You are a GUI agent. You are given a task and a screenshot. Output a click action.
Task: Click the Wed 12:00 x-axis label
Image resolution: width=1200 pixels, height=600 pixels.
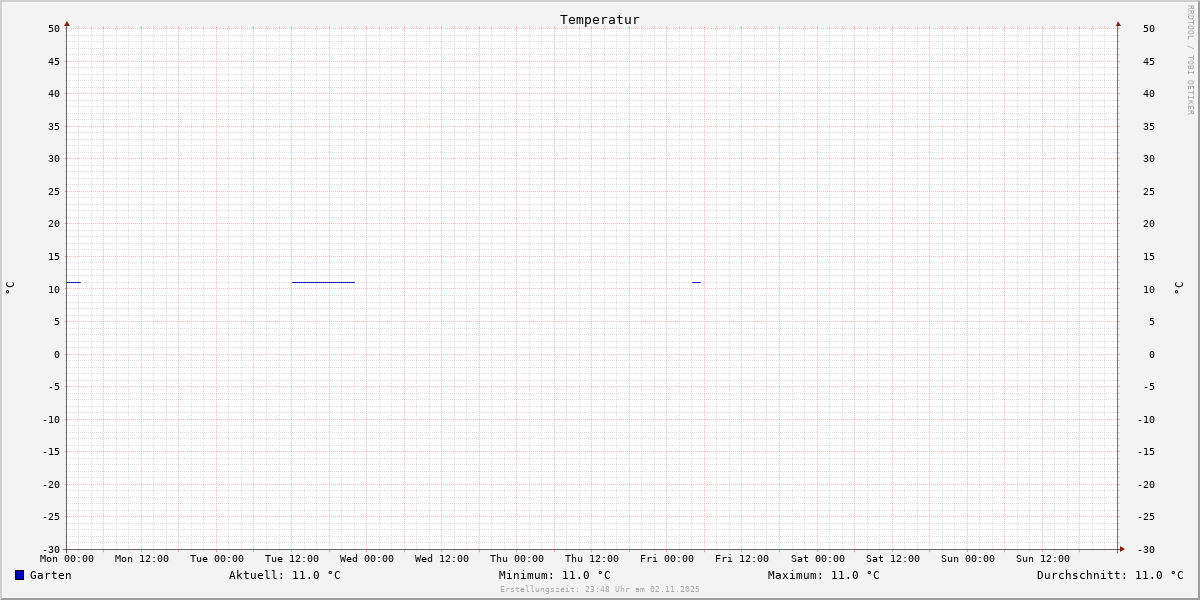tap(441, 559)
